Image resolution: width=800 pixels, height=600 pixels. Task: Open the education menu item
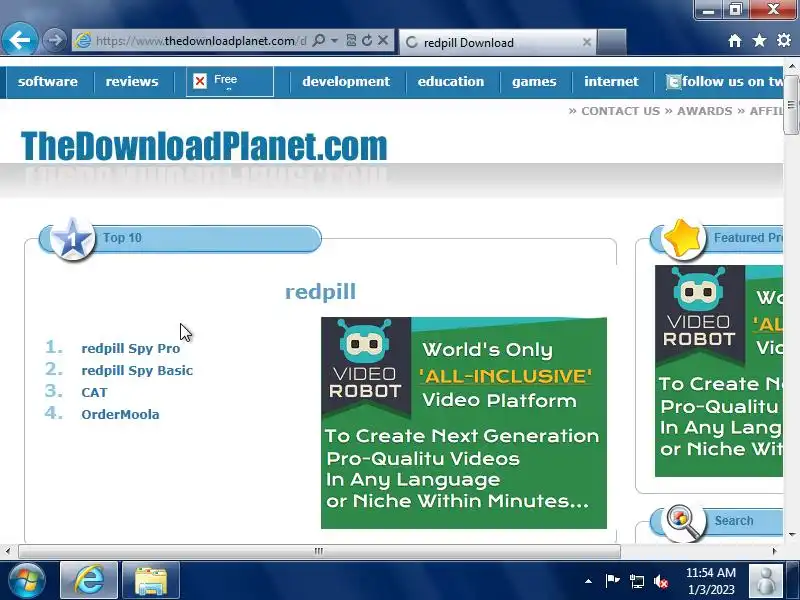(x=451, y=82)
